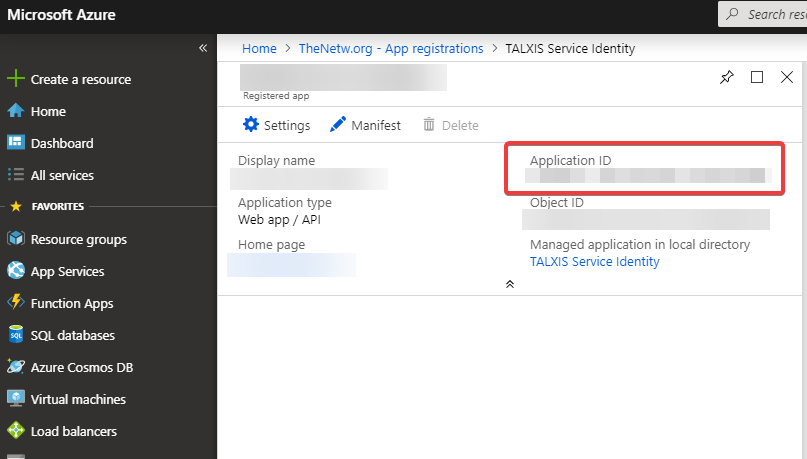Viewport: 807px width, 459px height.
Task: Click the 'Application type' label
Action: click(x=285, y=203)
